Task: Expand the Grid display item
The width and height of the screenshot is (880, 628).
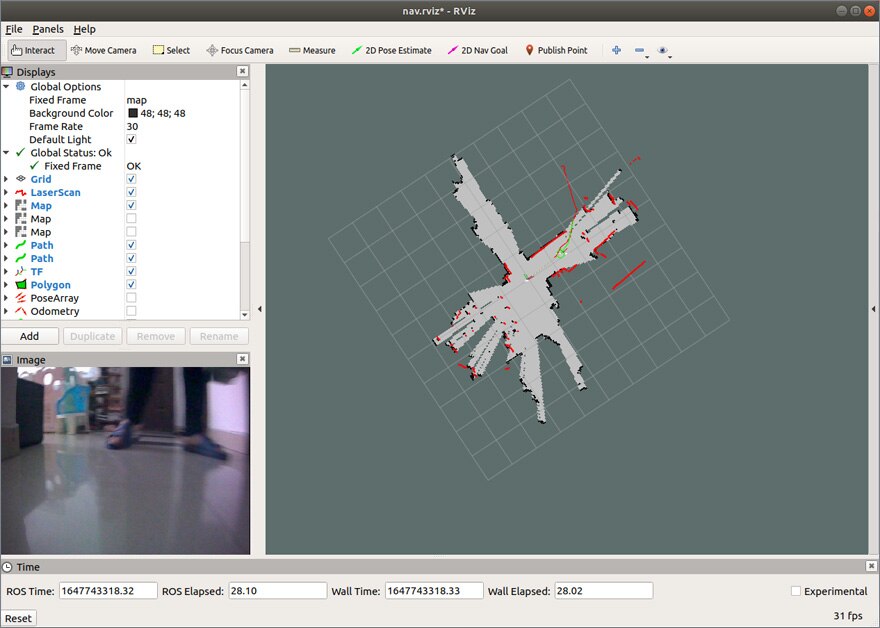Action: [x=6, y=179]
